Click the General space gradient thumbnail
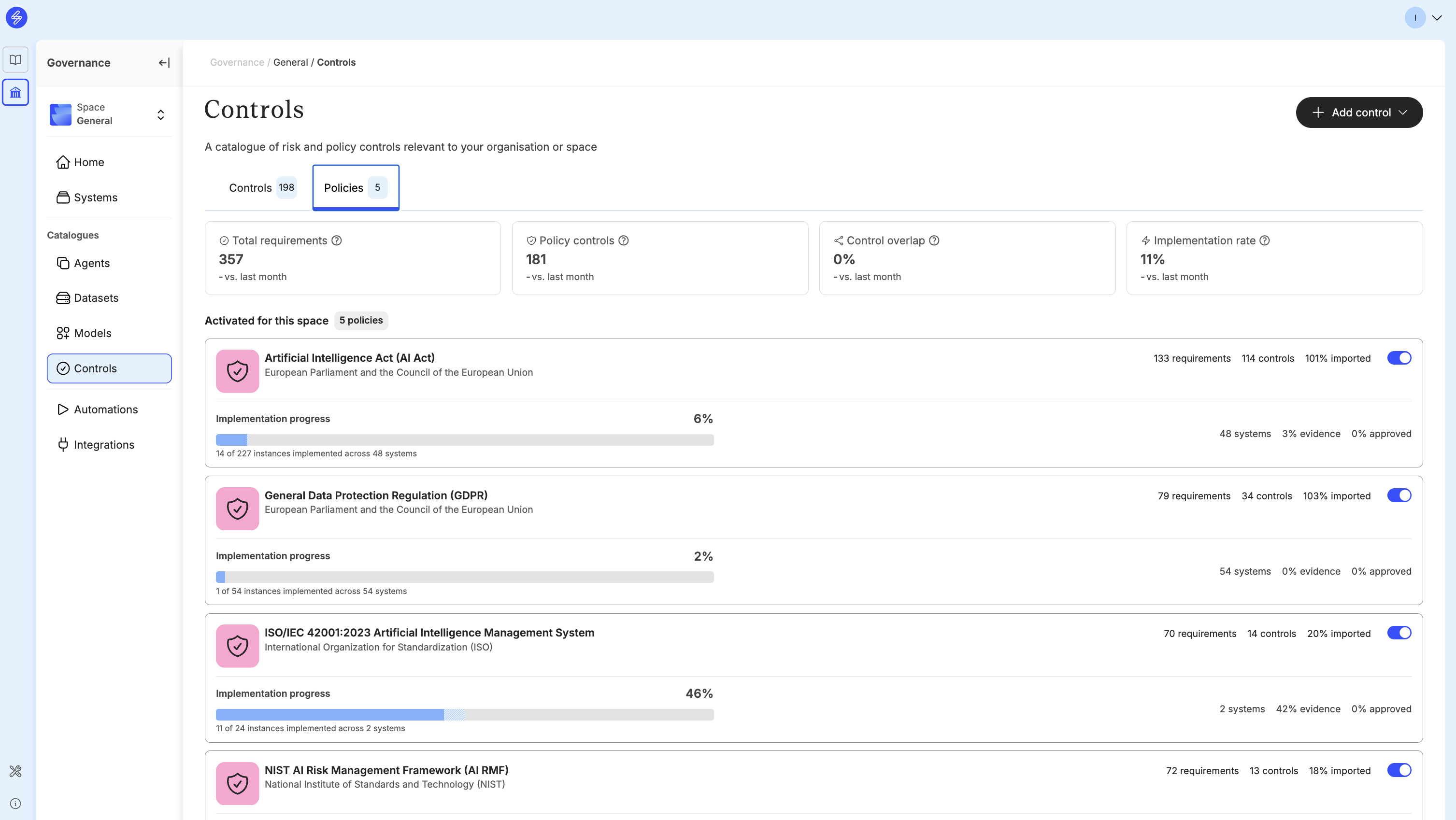 tap(60, 114)
